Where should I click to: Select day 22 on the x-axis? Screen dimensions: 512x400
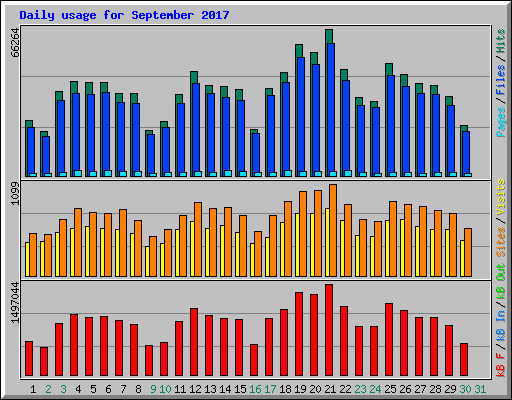pyautogui.click(x=345, y=389)
